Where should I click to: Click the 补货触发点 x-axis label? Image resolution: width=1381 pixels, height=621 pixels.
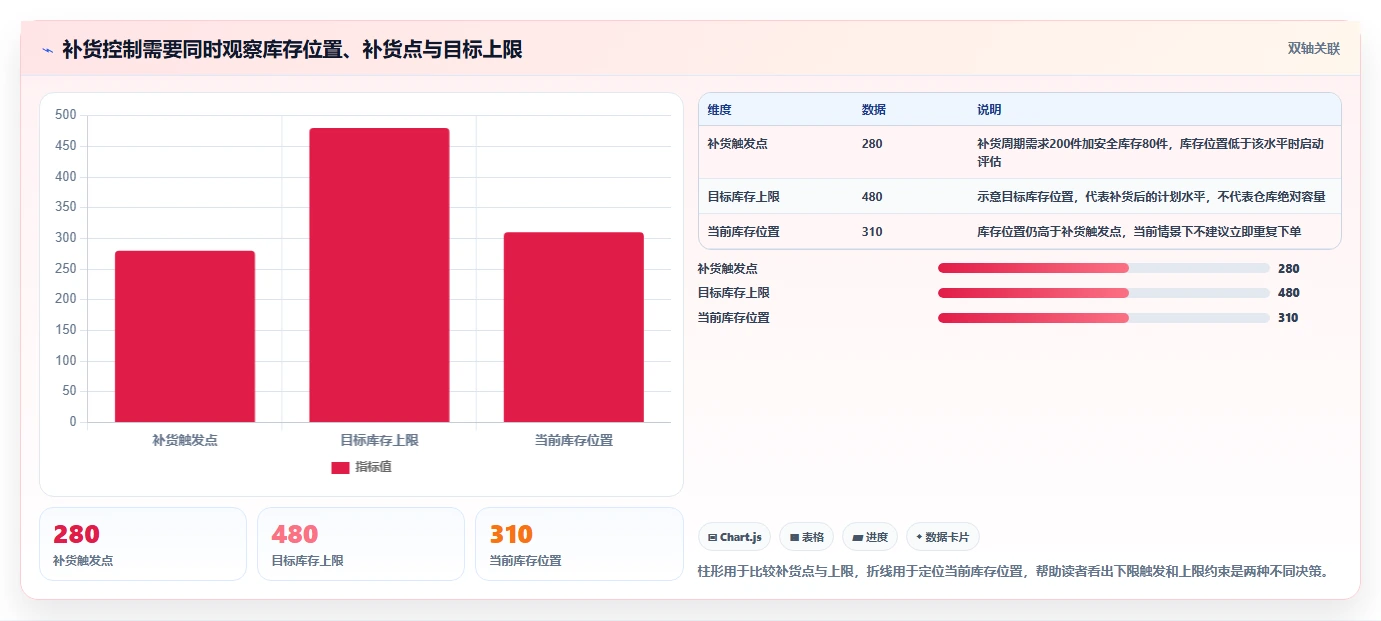(x=185, y=440)
